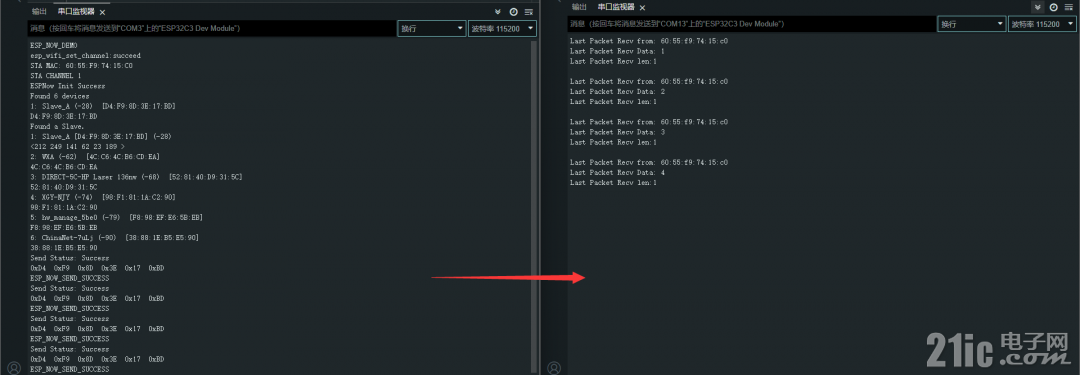Click ESPNow Init Success line
This screenshot has height=375, width=1080.
[x=68, y=86]
